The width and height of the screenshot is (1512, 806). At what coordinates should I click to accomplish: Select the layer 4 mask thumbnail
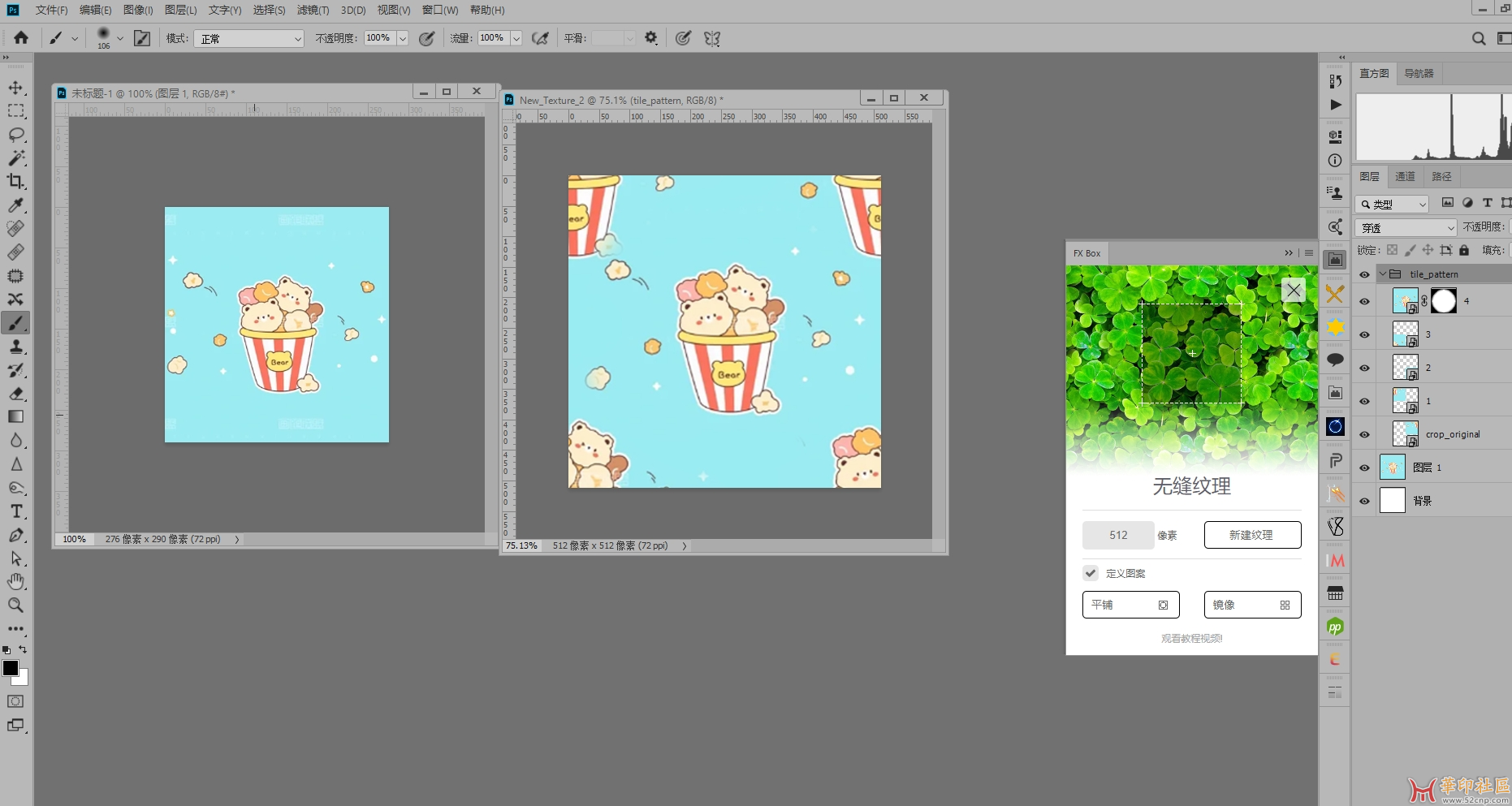(1443, 301)
